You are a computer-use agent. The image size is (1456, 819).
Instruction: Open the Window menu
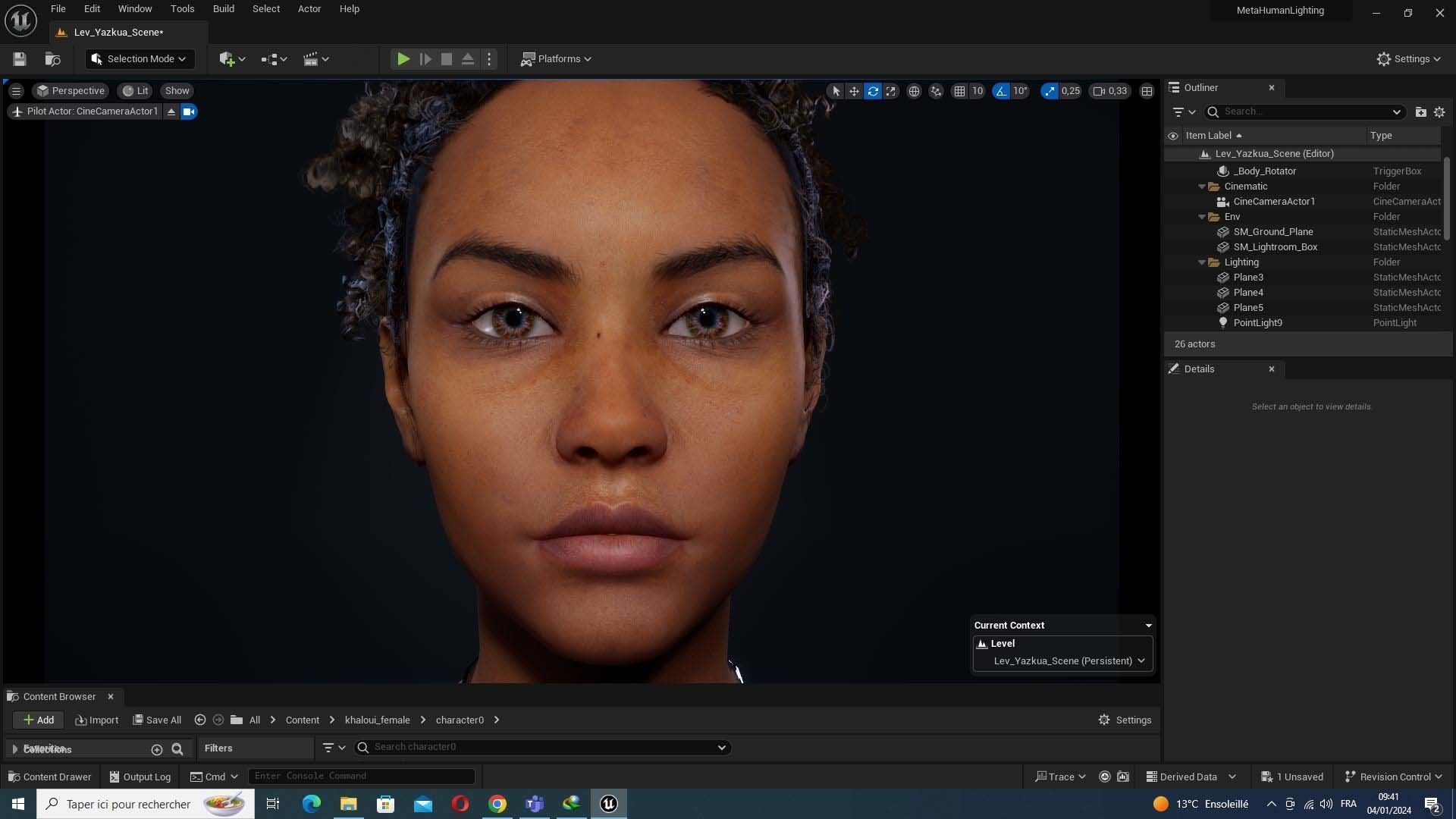[x=135, y=9]
